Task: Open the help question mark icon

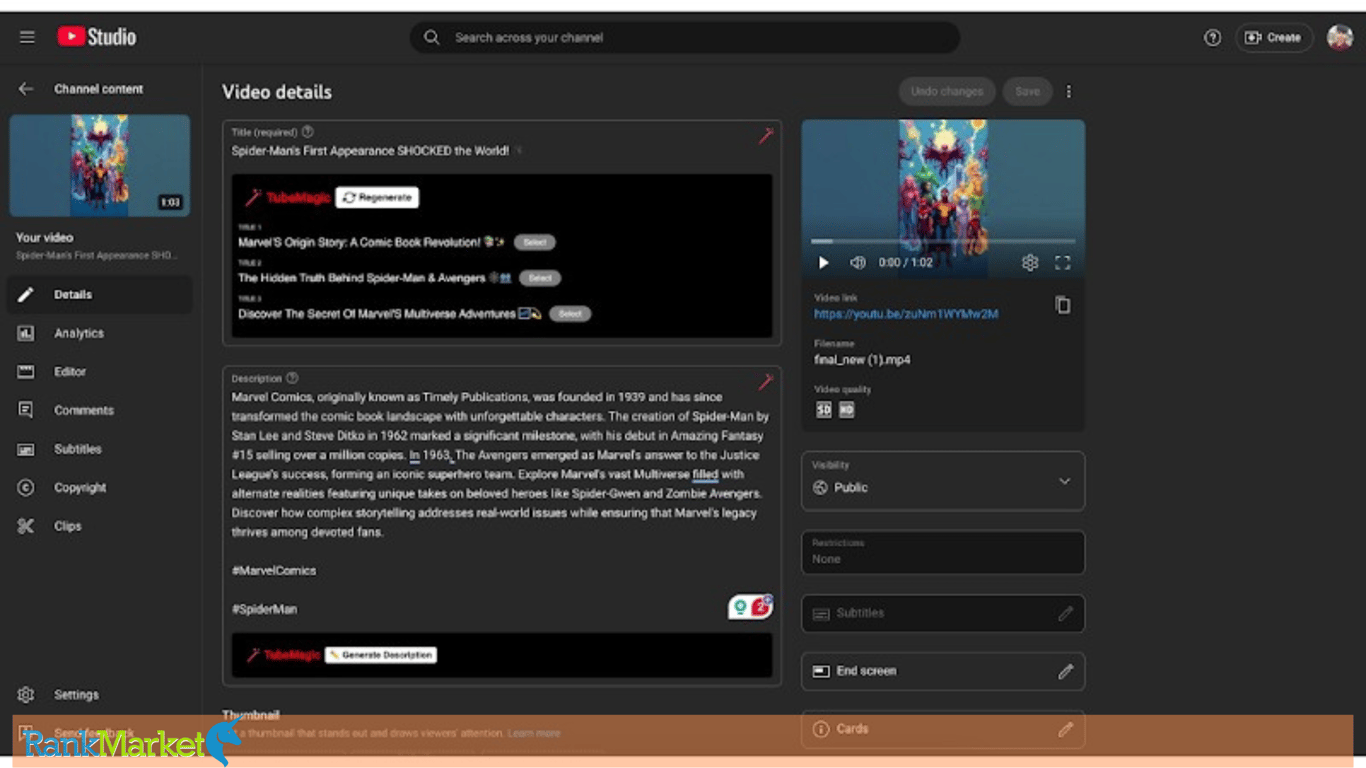Action: point(1212,38)
